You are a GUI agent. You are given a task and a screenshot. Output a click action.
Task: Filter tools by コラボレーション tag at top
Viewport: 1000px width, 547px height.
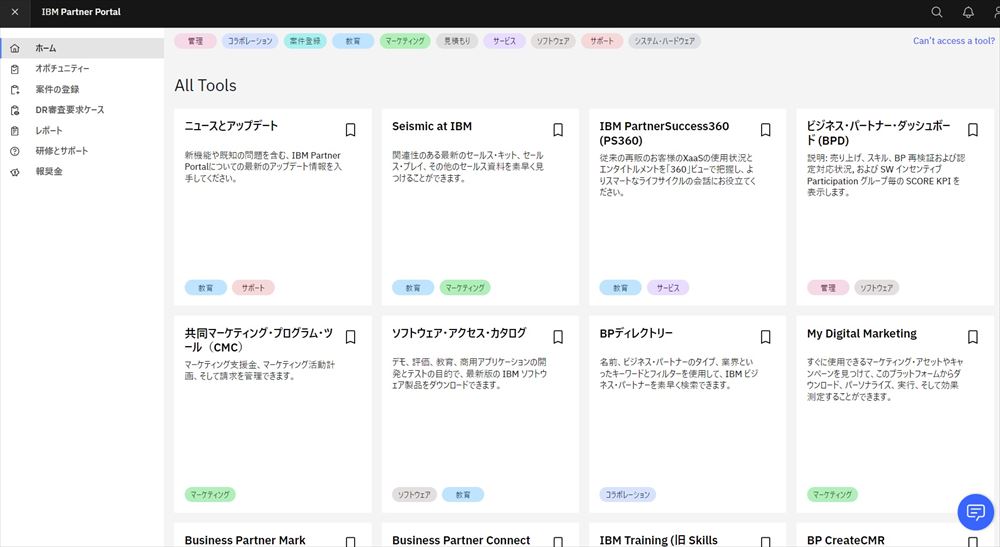[250, 41]
